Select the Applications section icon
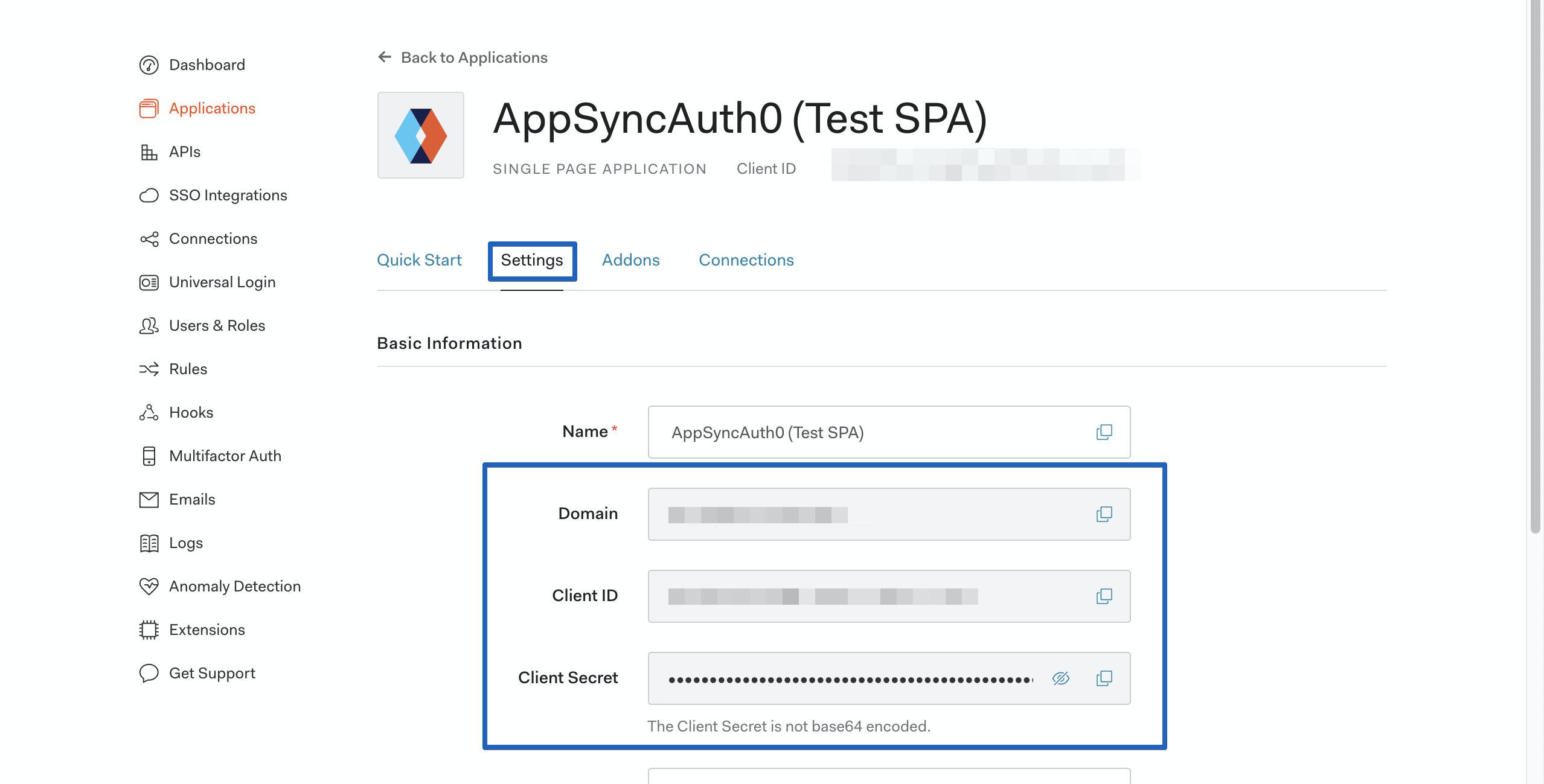This screenshot has height=784, width=1544. 149,108
